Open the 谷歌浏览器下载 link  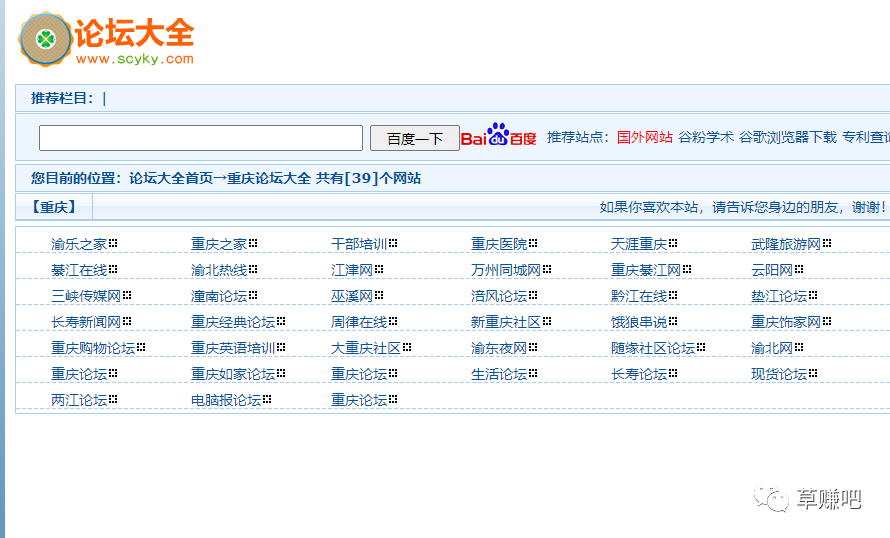[787, 137]
